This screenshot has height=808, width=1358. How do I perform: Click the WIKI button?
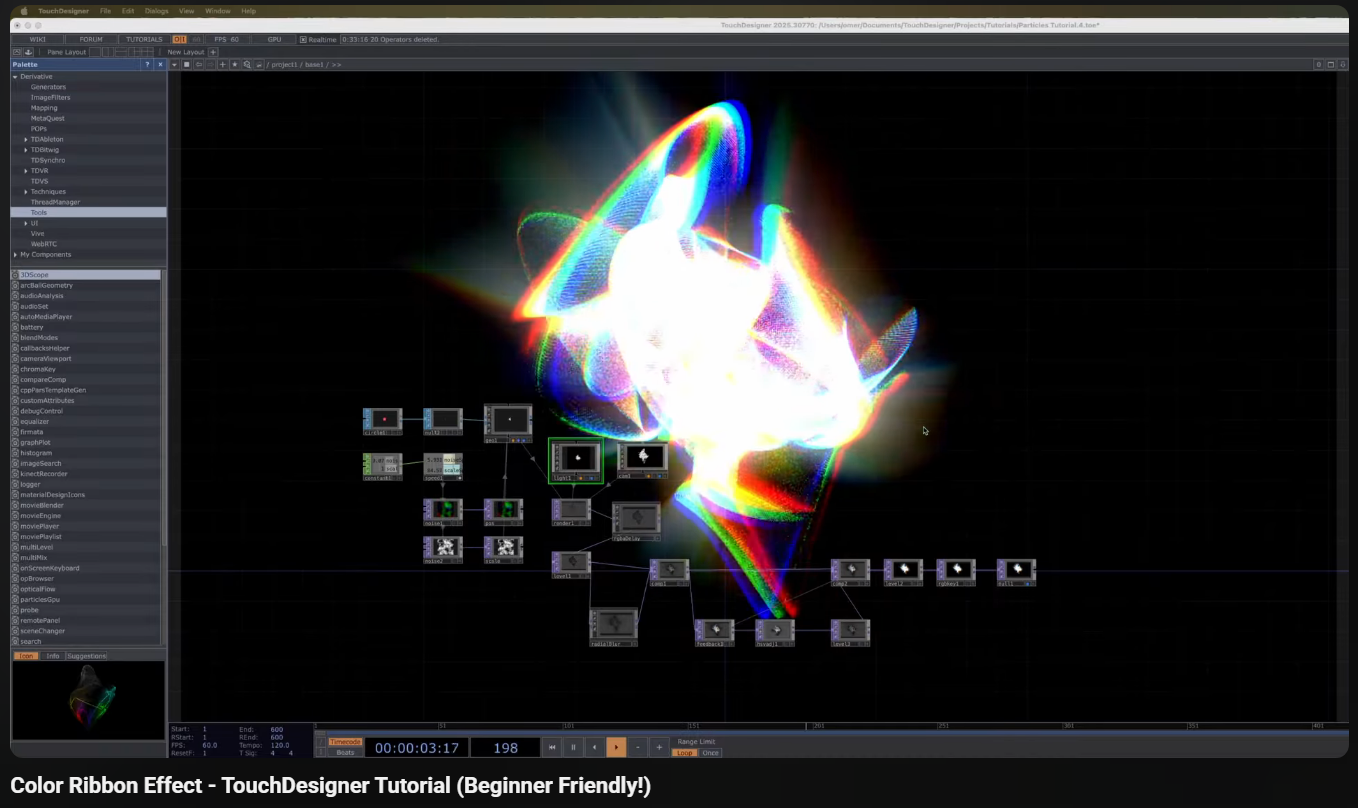38,39
